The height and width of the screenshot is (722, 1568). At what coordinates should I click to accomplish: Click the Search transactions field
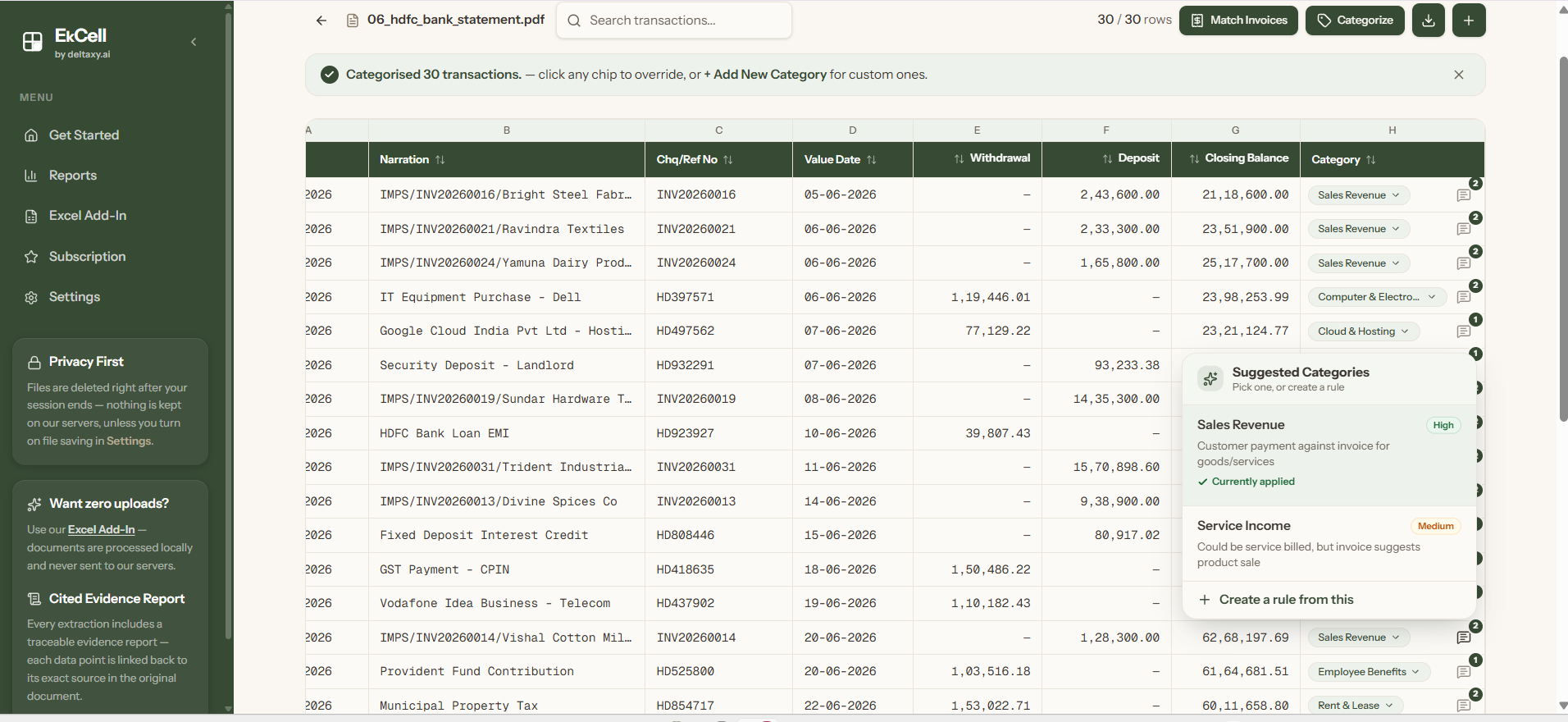click(674, 21)
